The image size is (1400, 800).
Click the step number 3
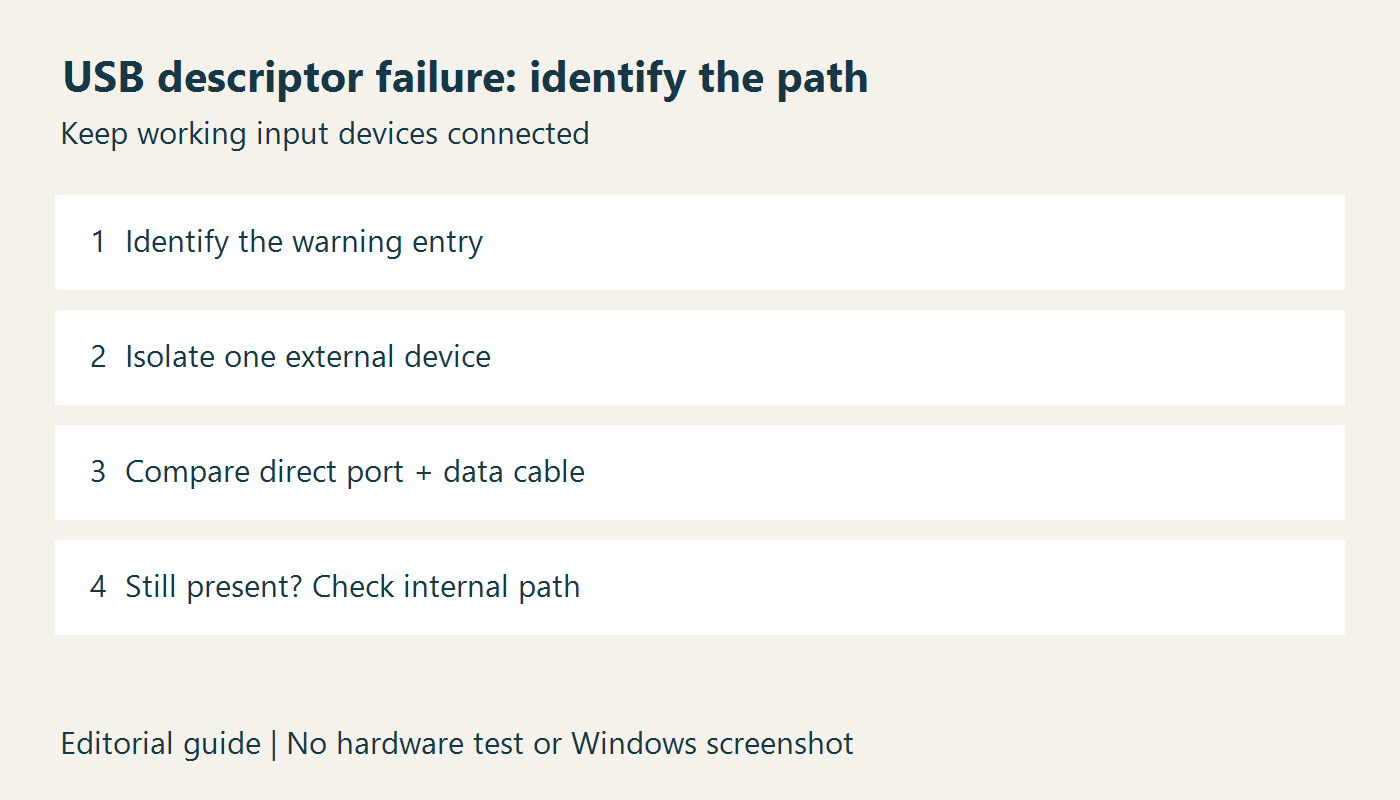click(98, 472)
